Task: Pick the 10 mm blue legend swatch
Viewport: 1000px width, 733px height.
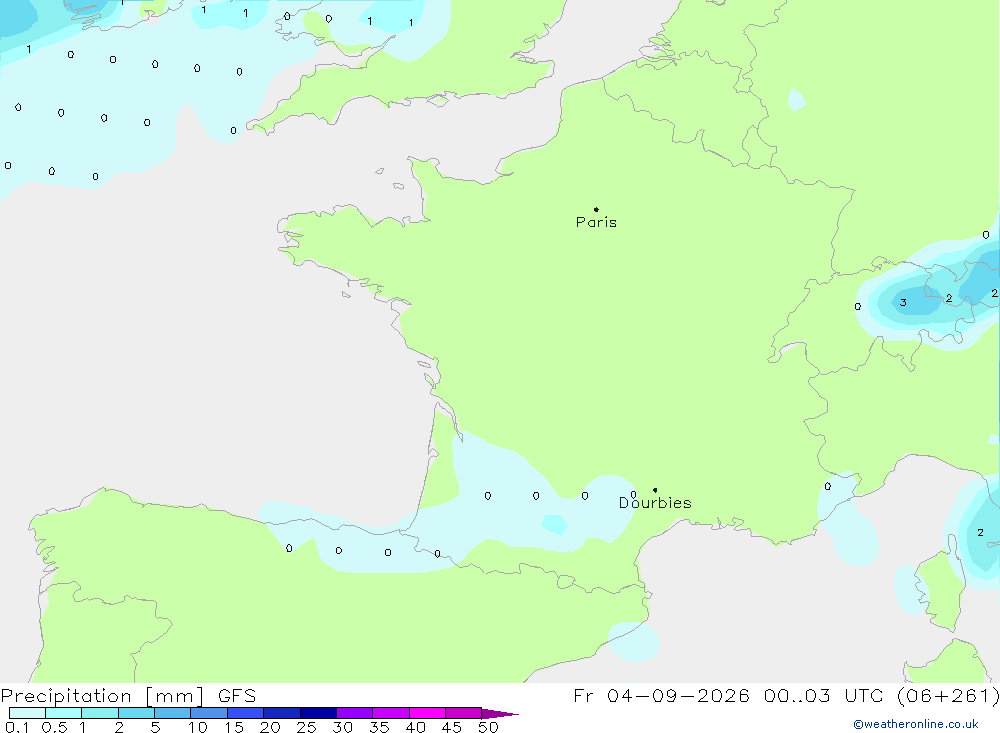Action: point(209,713)
